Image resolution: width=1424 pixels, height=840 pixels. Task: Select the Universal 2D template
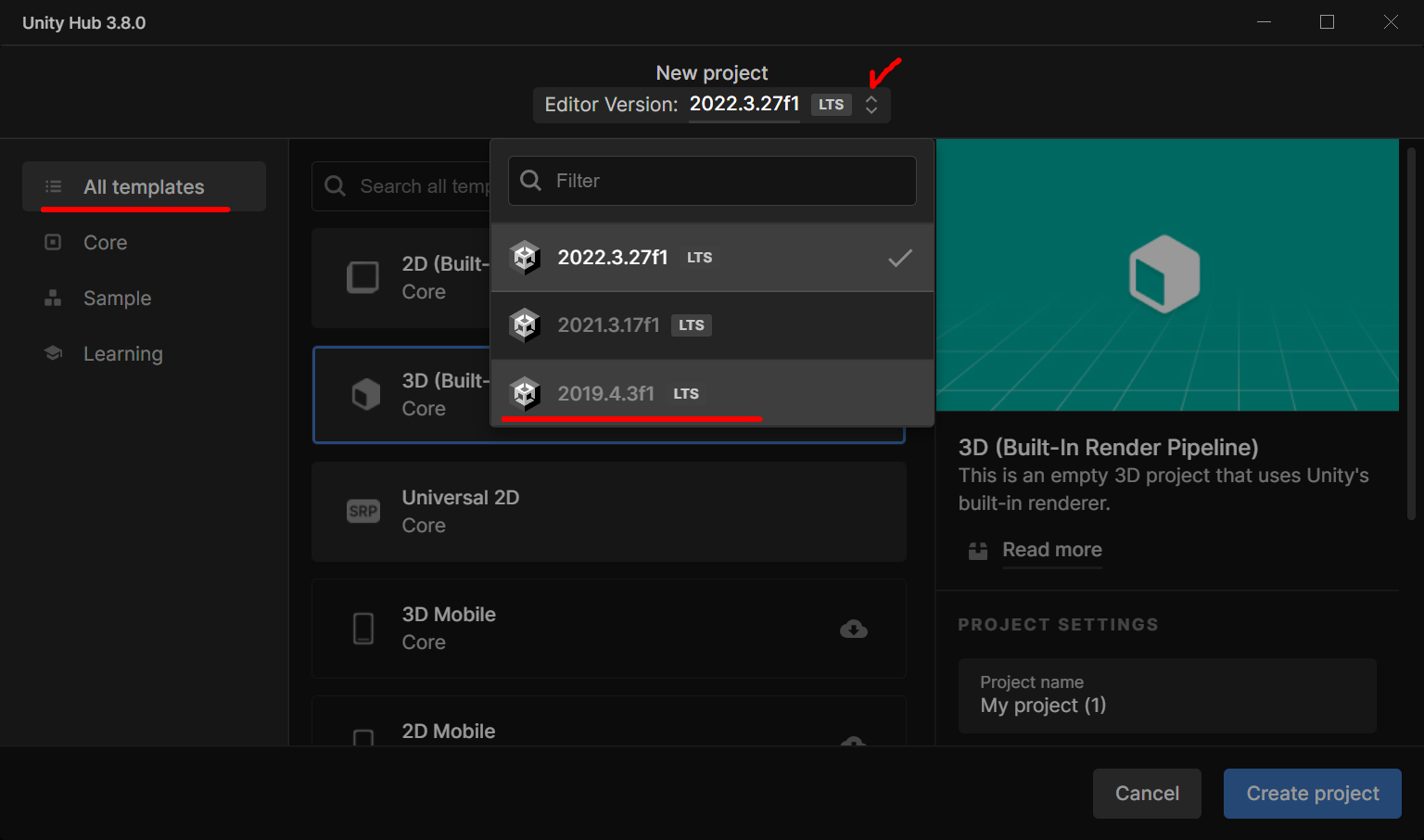click(609, 512)
